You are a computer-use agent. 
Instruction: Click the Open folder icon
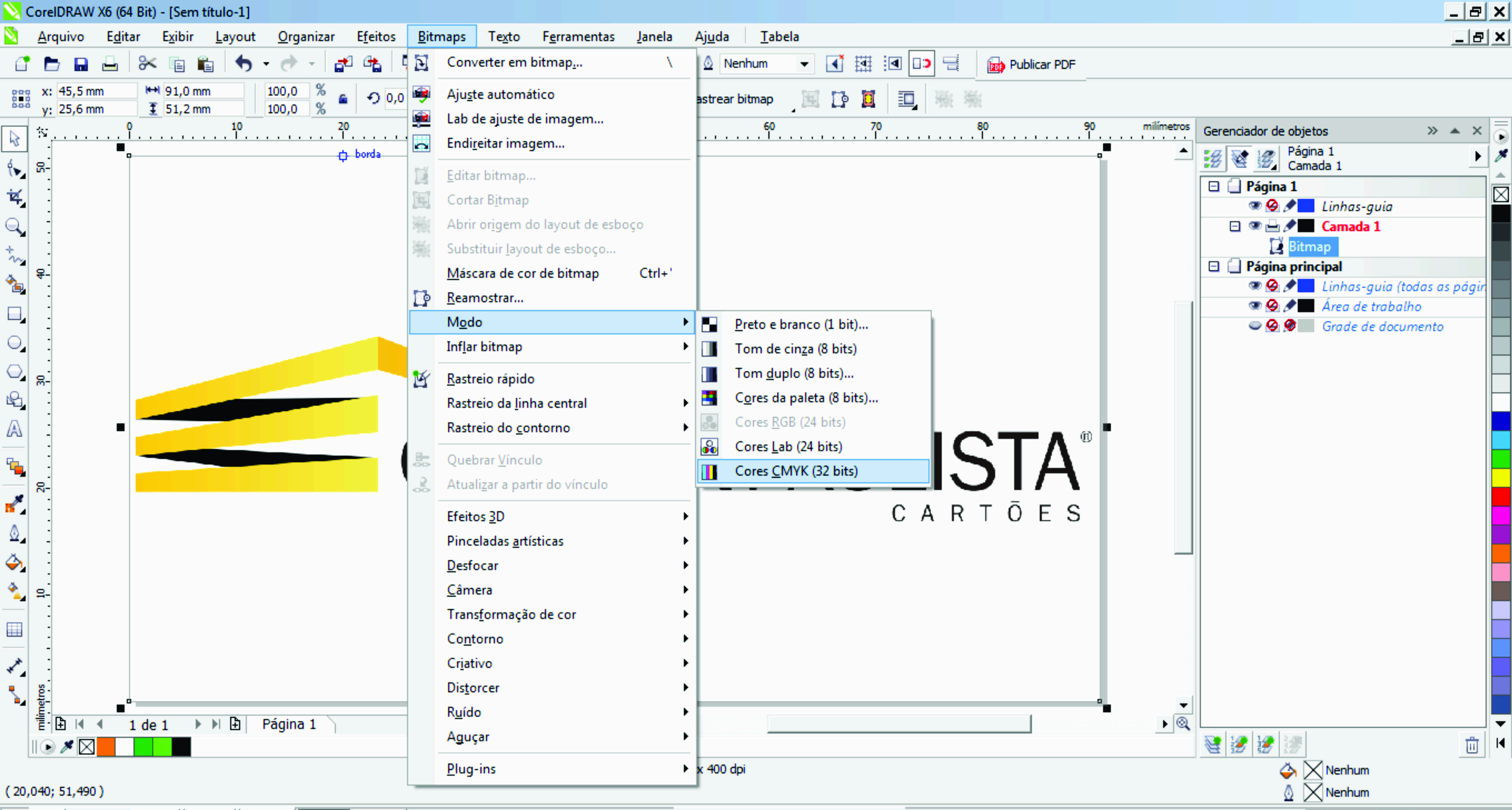pyautogui.click(x=52, y=64)
